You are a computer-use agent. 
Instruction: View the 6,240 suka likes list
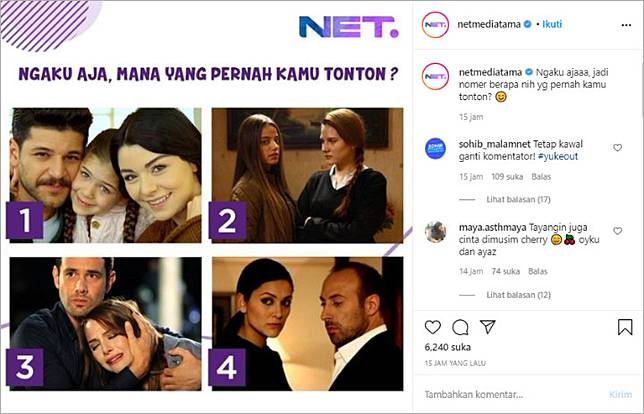(447, 347)
